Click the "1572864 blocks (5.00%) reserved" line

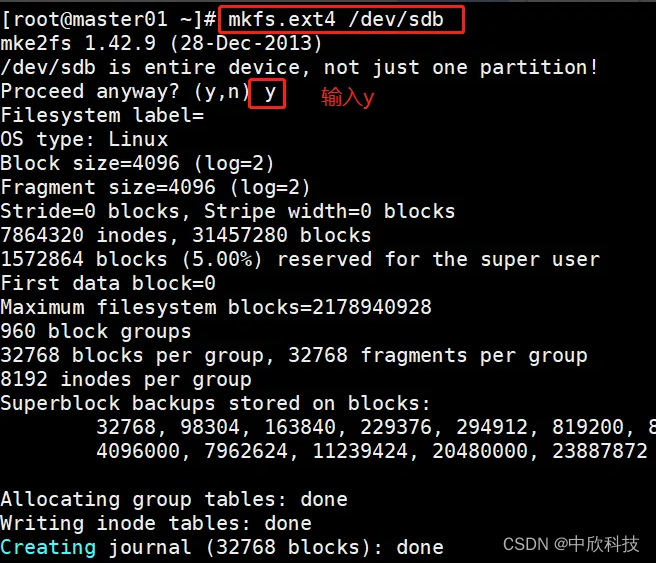300,259
